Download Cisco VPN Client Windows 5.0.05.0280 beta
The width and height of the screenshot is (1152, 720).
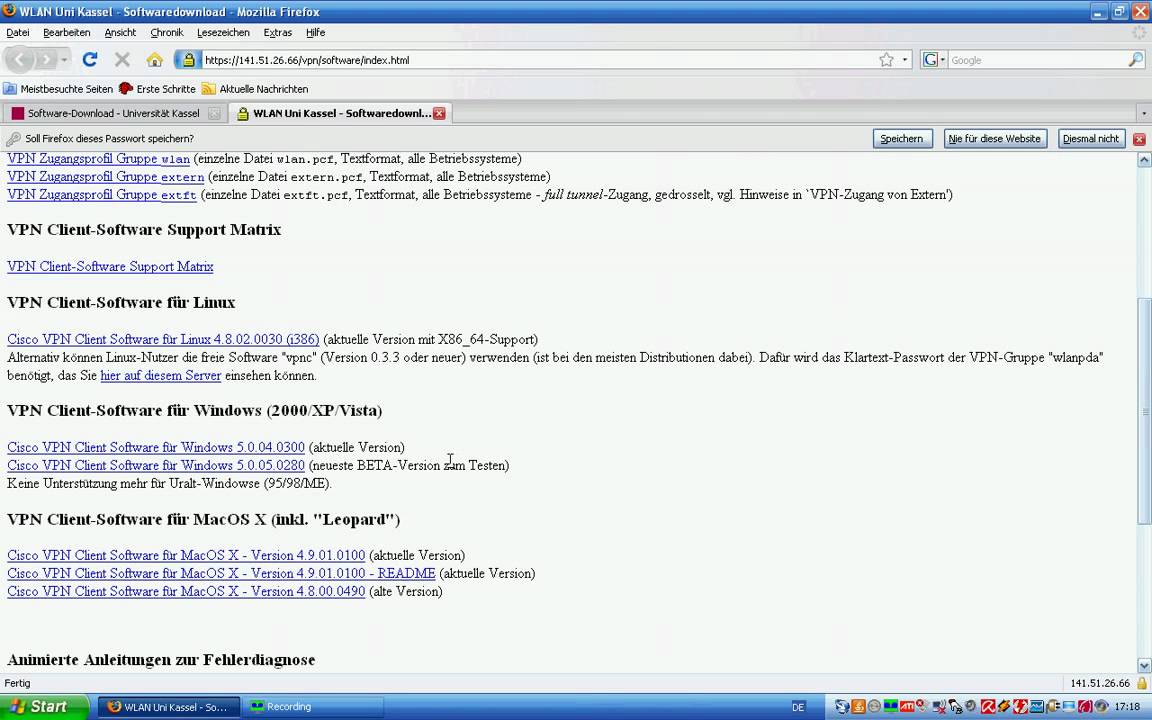156,465
